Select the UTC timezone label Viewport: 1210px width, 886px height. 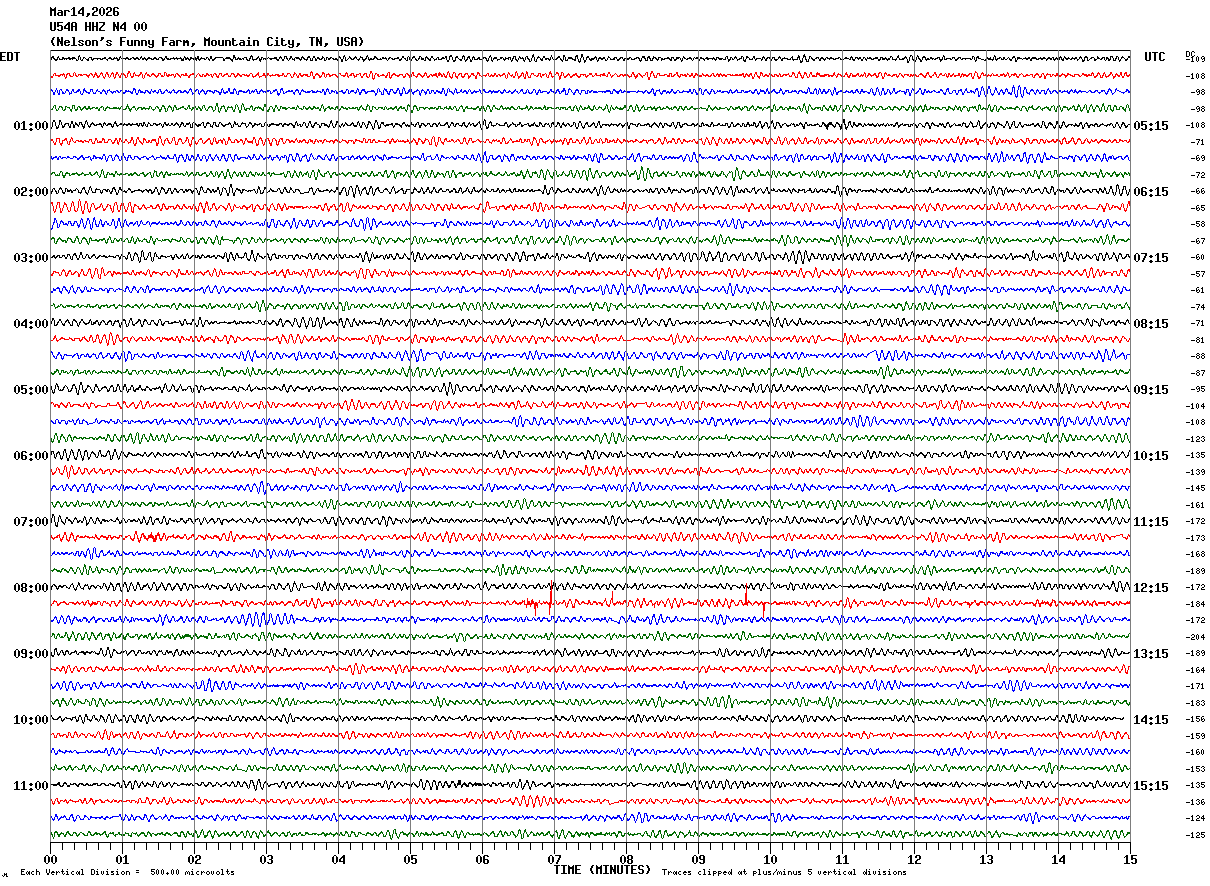point(1155,57)
